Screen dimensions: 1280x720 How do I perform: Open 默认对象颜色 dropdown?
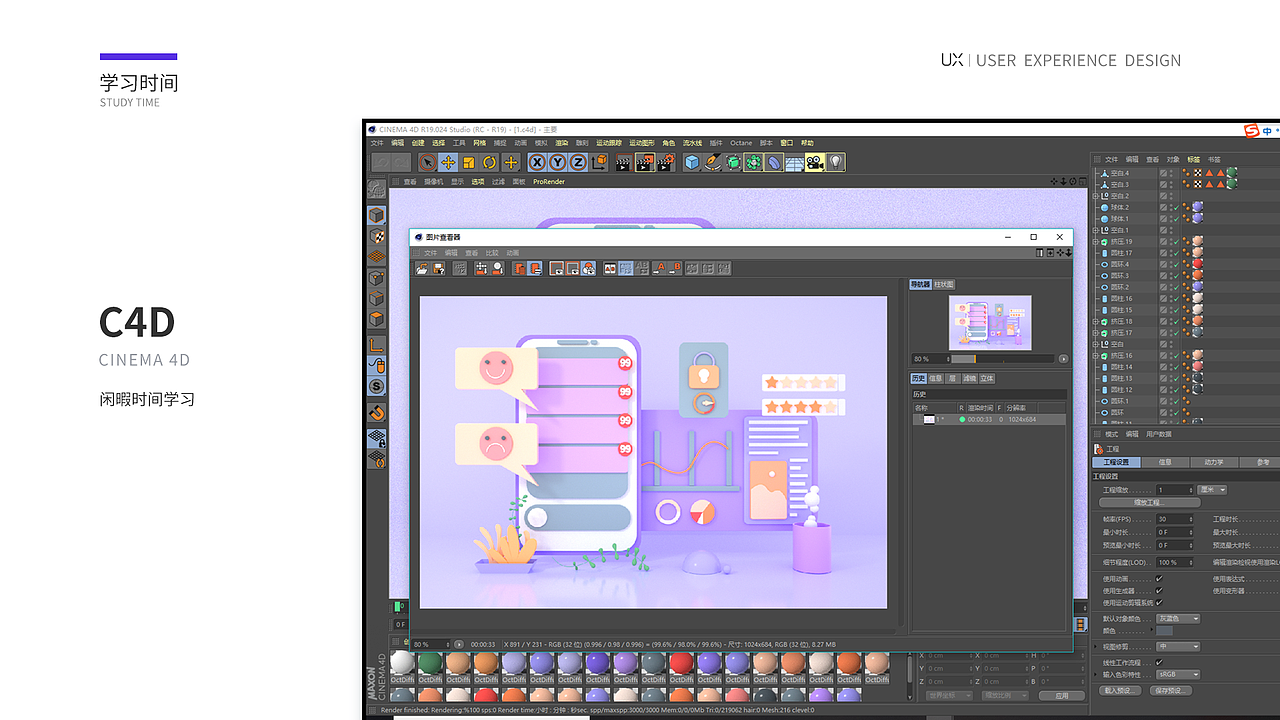tap(1178, 619)
